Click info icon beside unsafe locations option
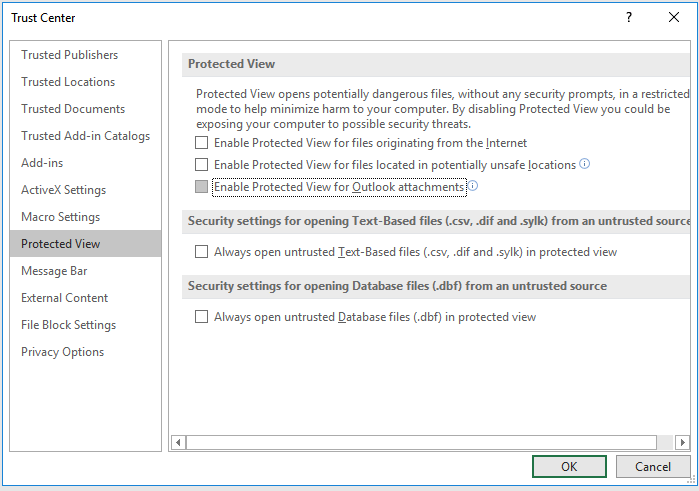 585,164
